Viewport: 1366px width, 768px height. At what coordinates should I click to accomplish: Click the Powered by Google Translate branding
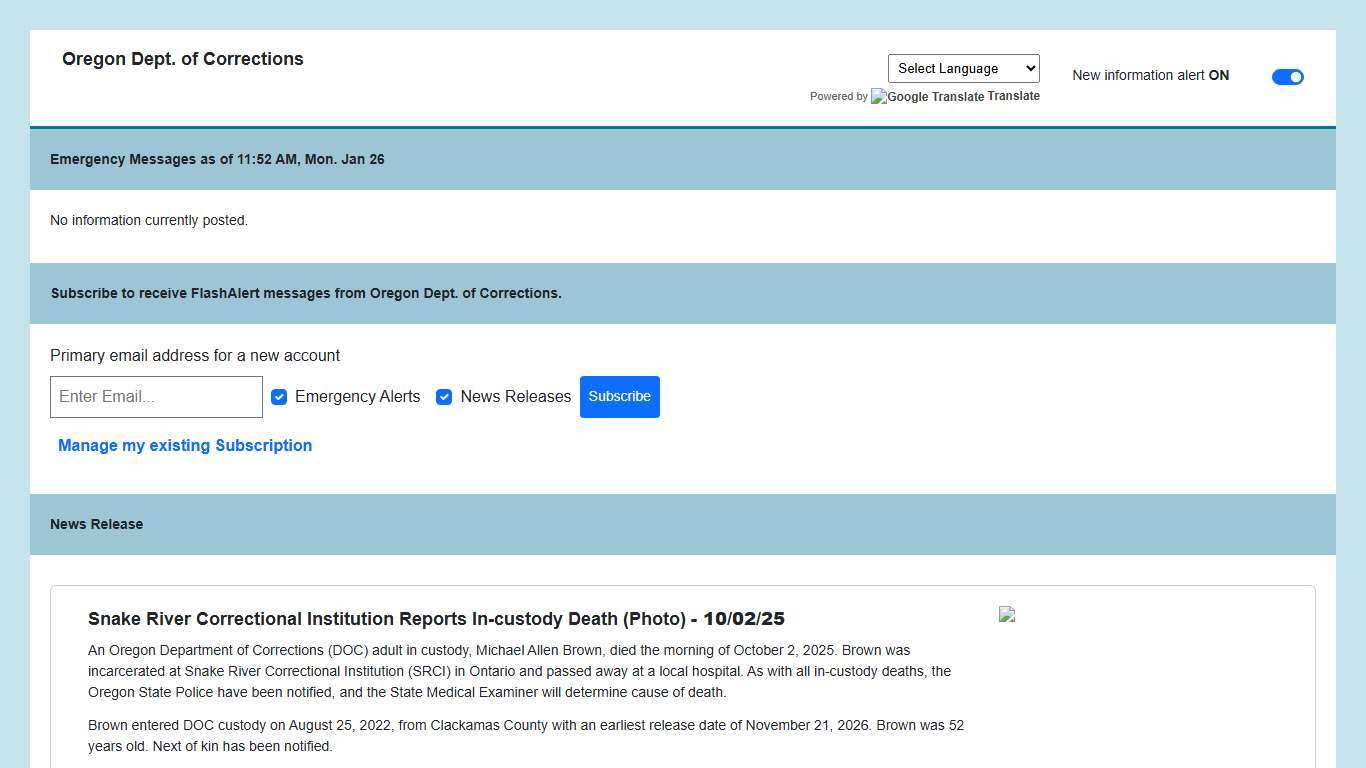pyautogui.click(x=838, y=96)
